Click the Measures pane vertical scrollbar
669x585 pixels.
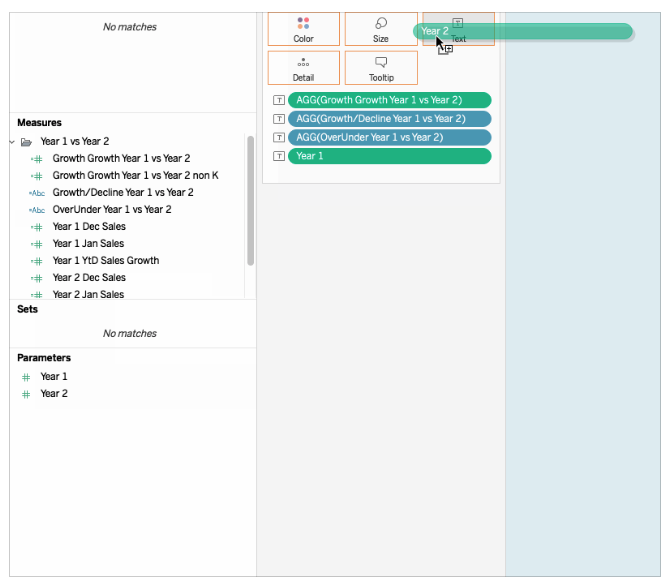tap(250, 200)
